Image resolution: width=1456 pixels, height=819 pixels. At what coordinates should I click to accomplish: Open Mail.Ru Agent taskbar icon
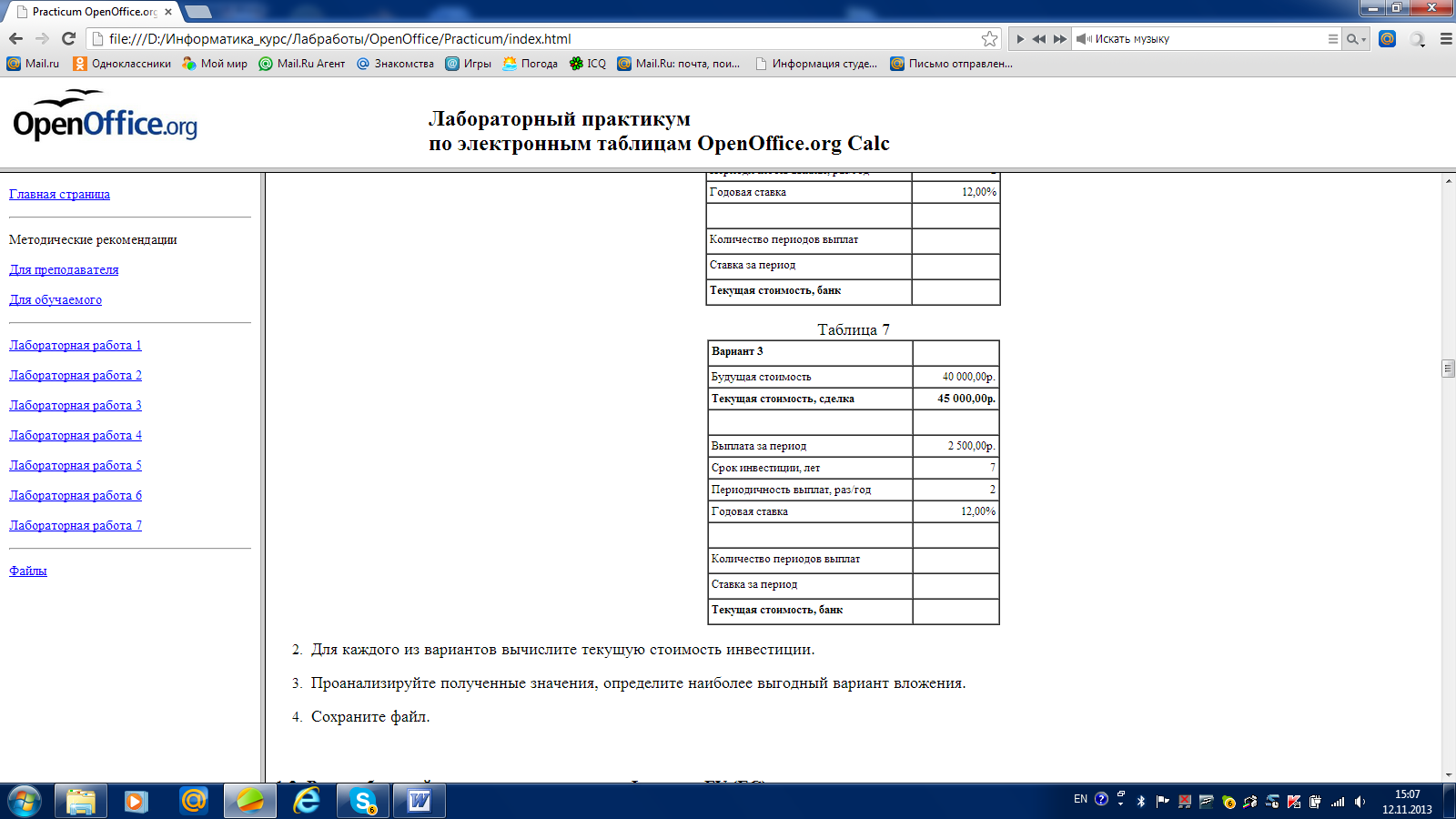193,801
